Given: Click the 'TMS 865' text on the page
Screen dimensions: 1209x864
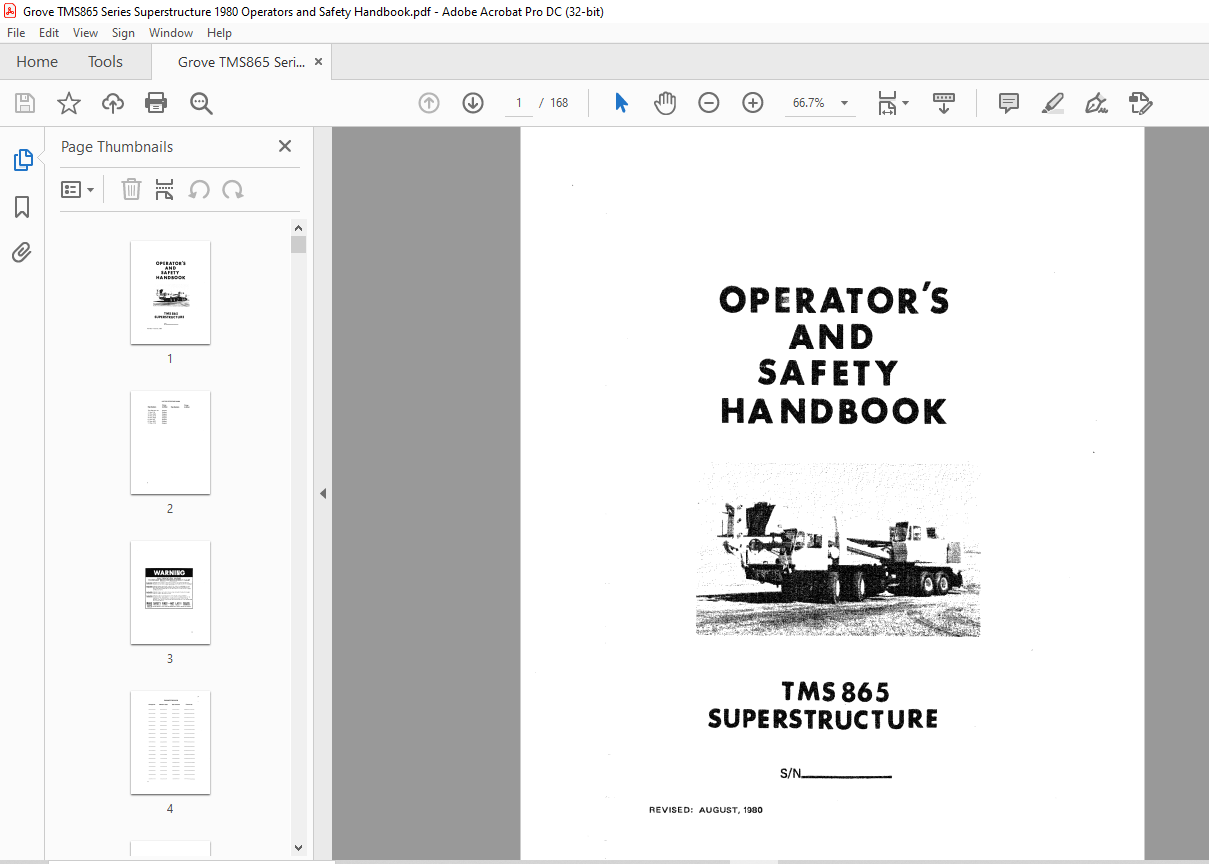Looking at the screenshot, I should click(835, 692).
